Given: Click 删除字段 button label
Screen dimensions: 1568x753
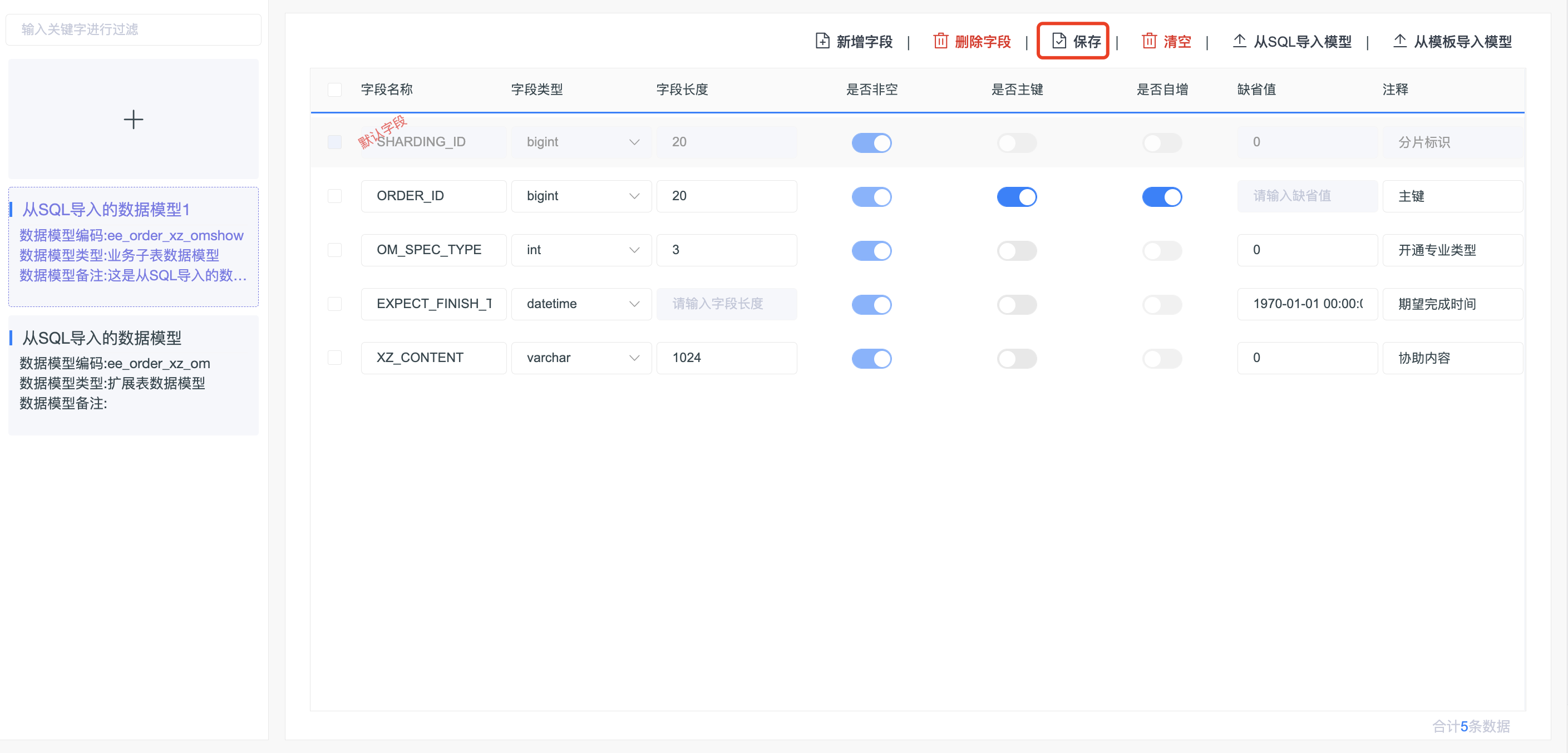Looking at the screenshot, I should click(983, 41).
